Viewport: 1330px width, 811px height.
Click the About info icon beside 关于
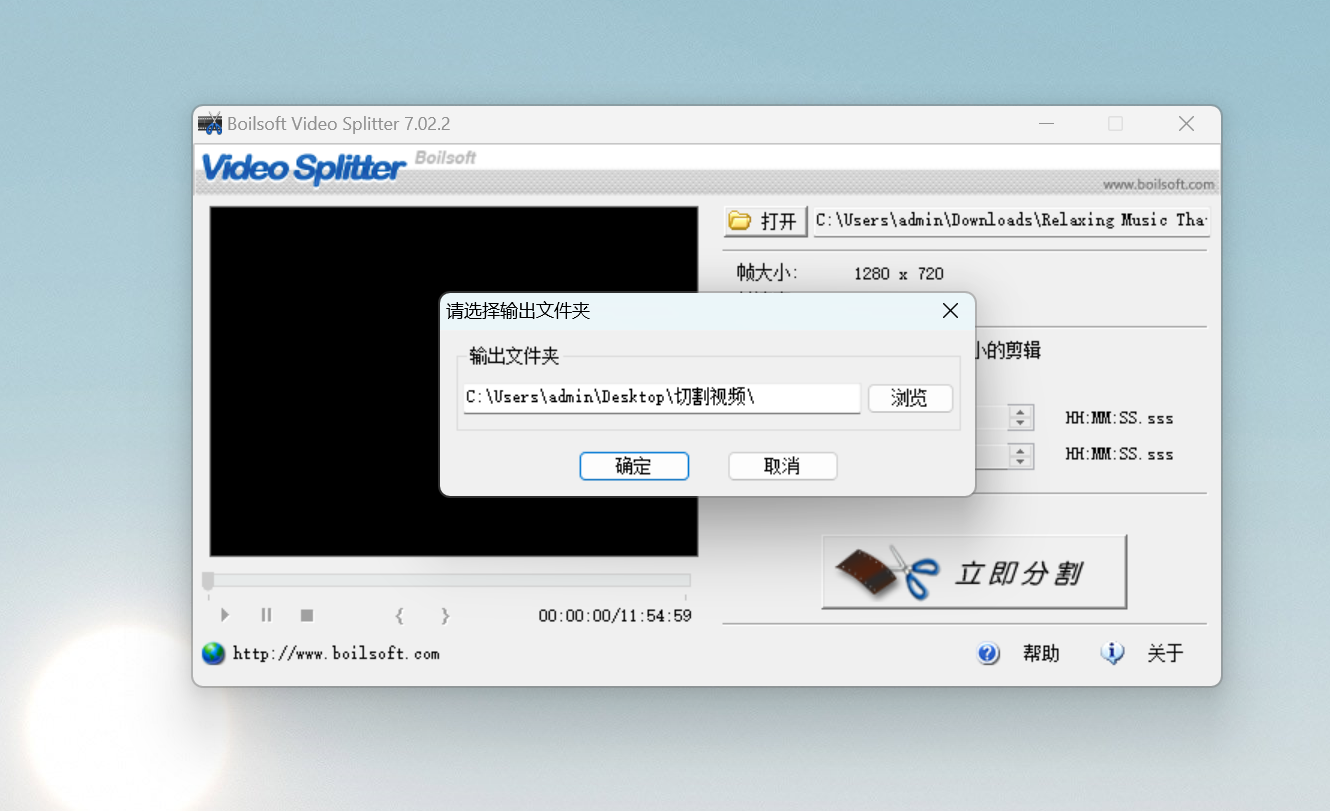coord(1112,653)
